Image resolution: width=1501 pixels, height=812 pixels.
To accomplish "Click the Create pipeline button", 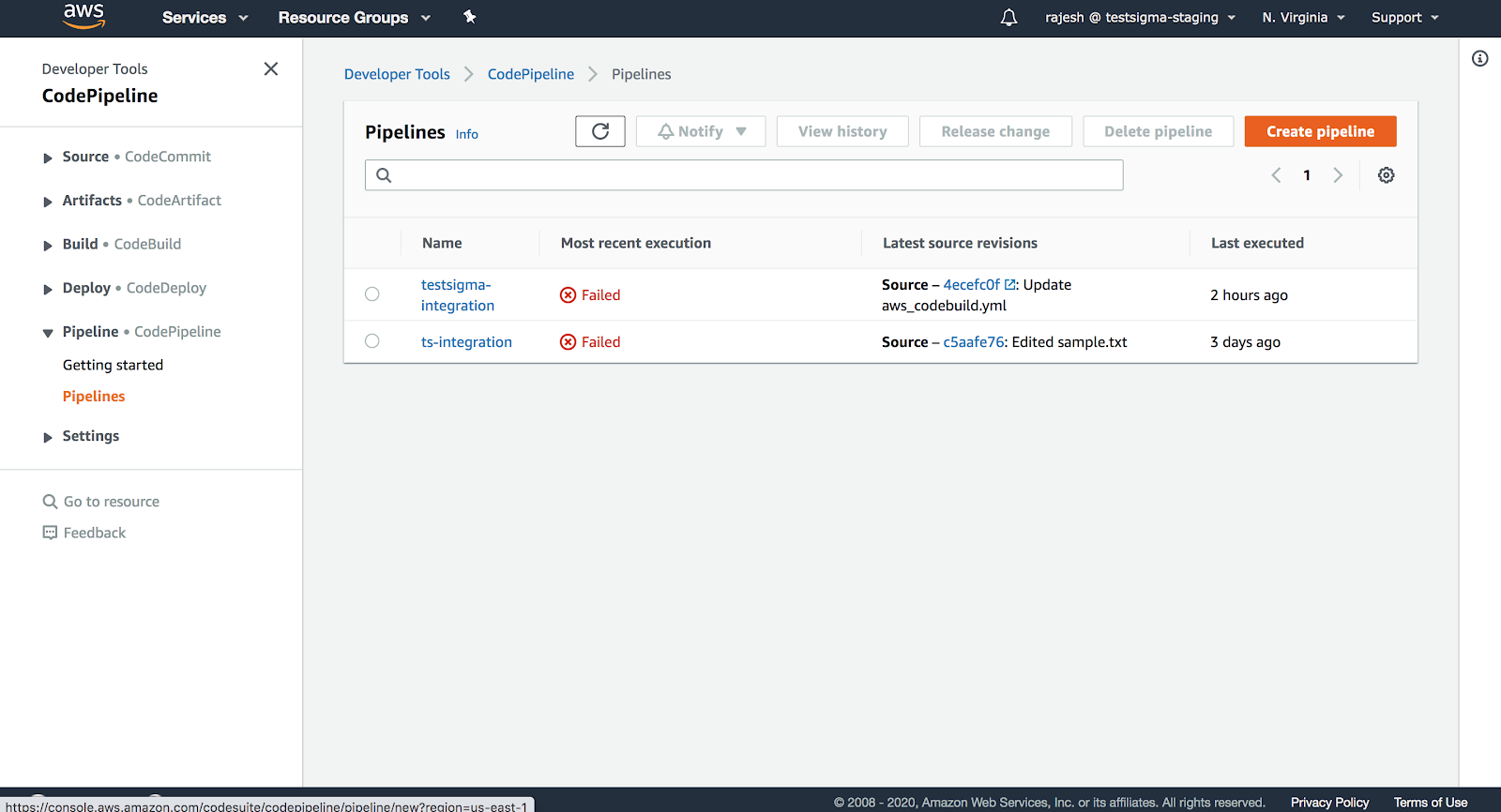I will click(x=1320, y=131).
